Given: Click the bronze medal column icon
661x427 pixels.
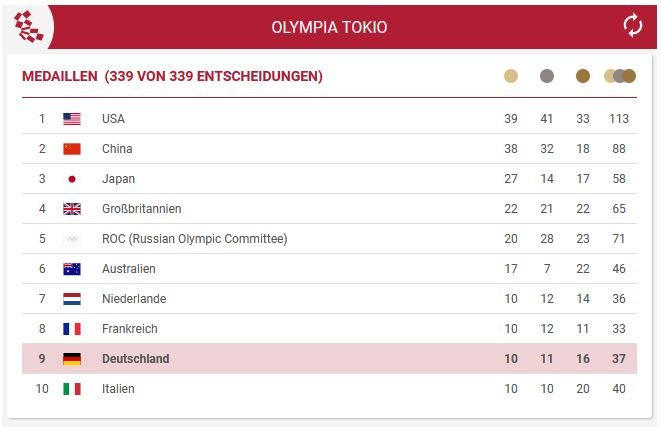Looking at the screenshot, I should 583,76.
